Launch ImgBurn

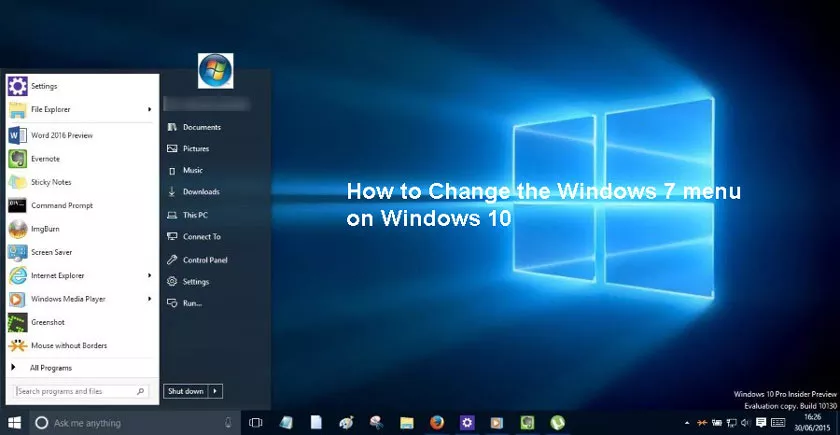tap(82, 229)
